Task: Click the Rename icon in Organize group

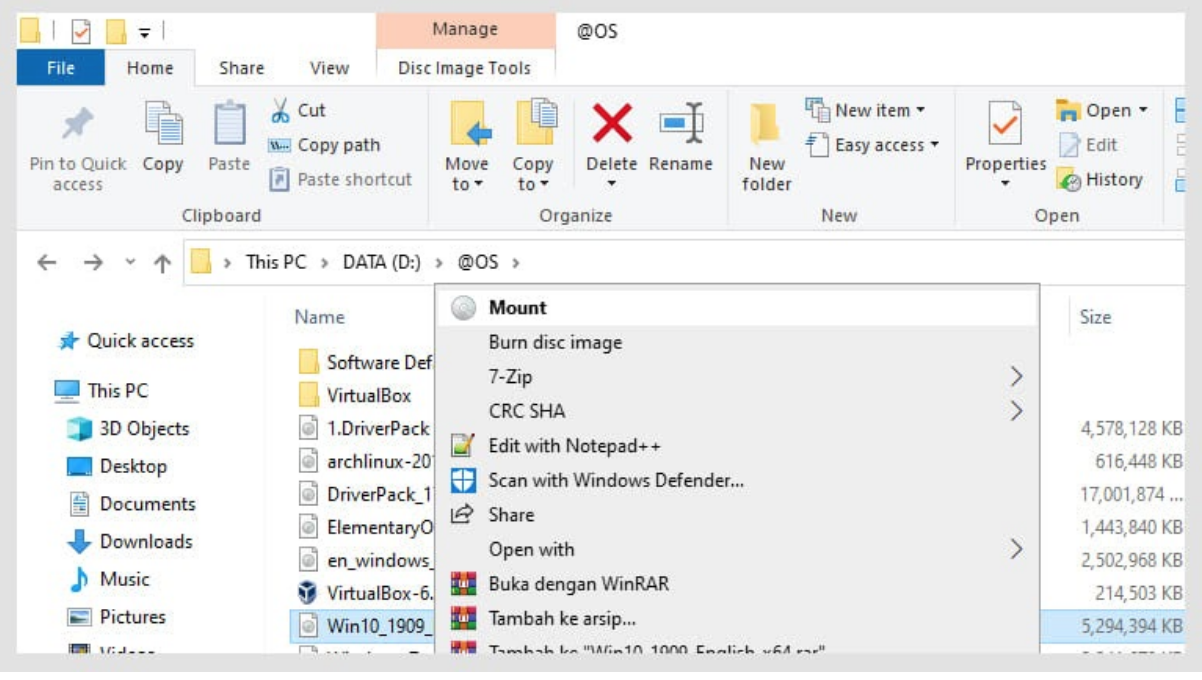Action: (x=681, y=123)
